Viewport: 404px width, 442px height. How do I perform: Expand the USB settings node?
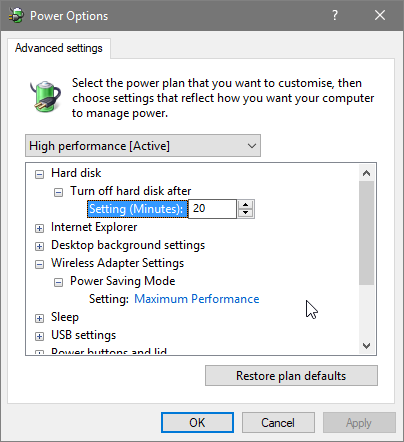pos(39,336)
